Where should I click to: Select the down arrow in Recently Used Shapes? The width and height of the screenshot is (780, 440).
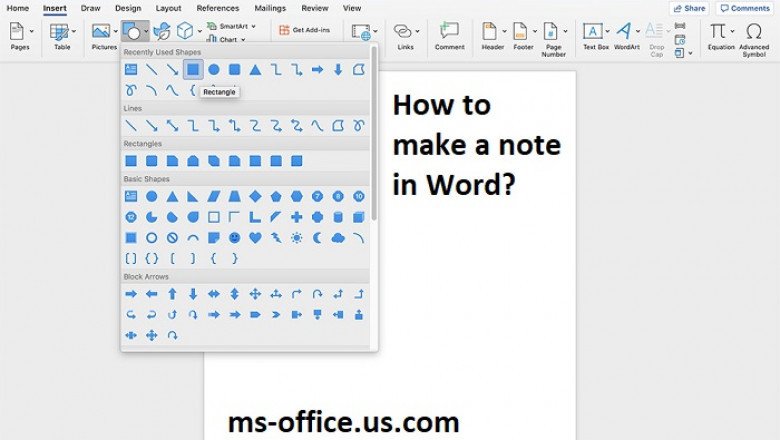pyautogui.click(x=338, y=70)
